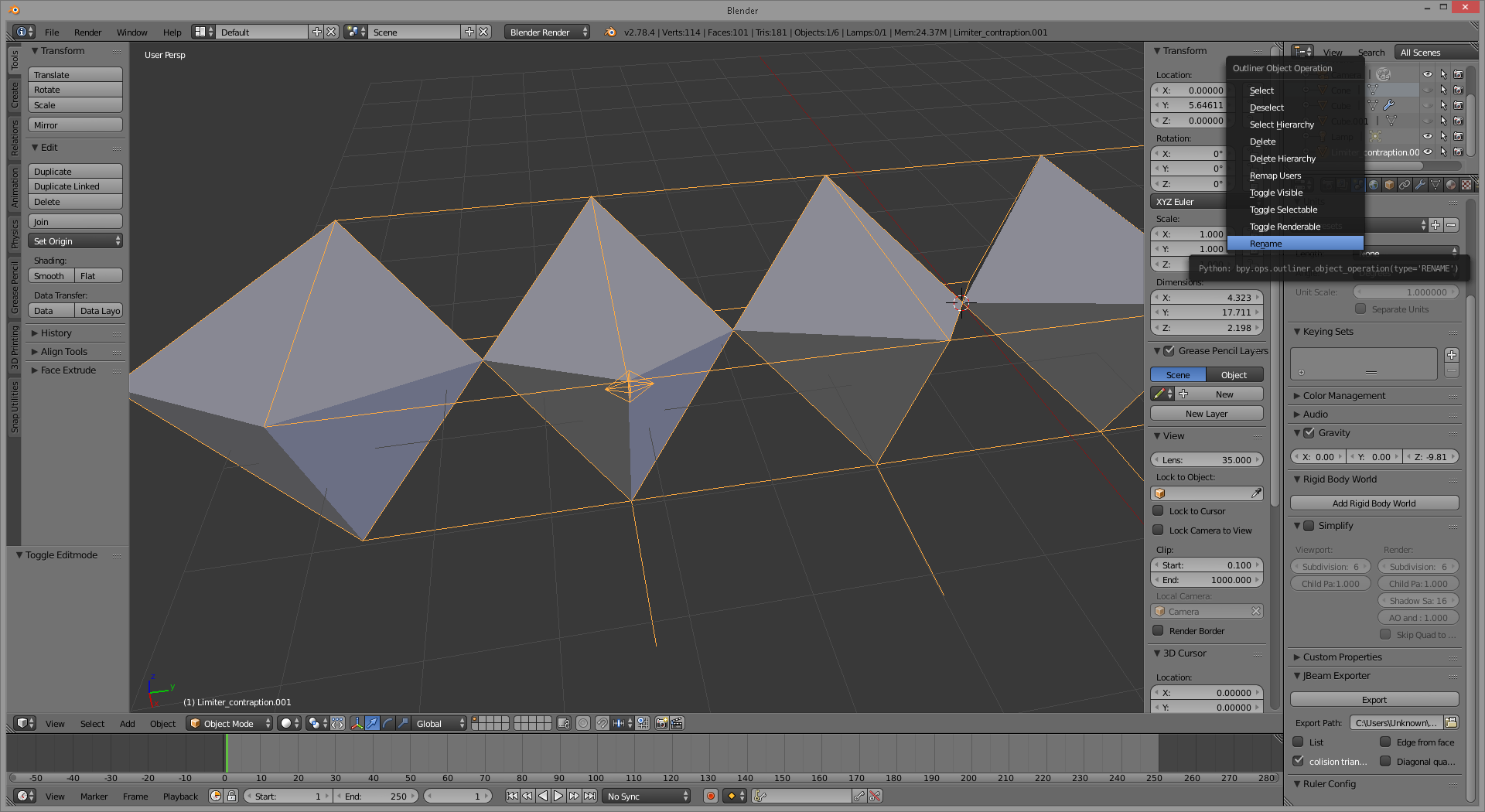Enable the Render Border checkbox
The image size is (1485, 812).
click(x=1159, y=630)
